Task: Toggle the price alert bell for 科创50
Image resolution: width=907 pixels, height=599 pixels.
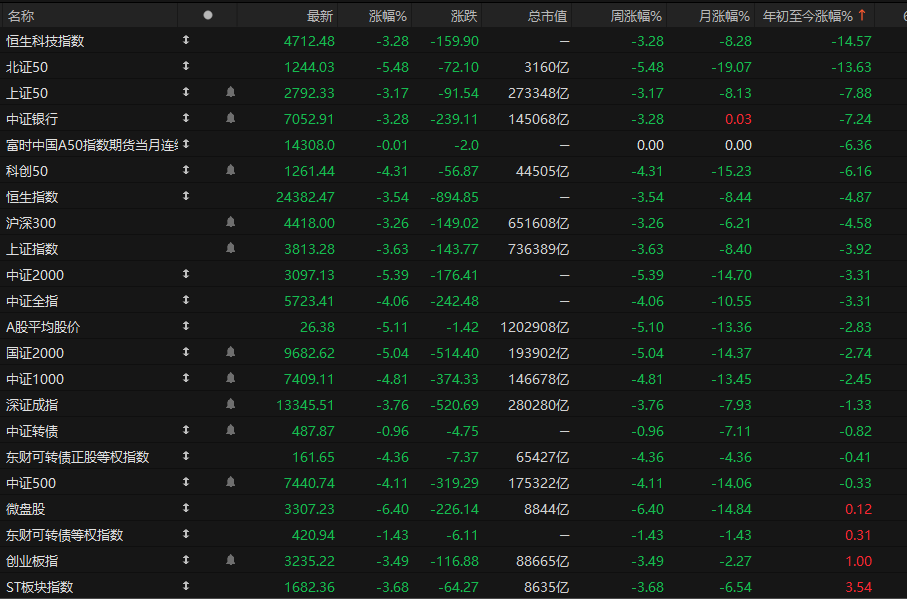Action: point(230,170)
